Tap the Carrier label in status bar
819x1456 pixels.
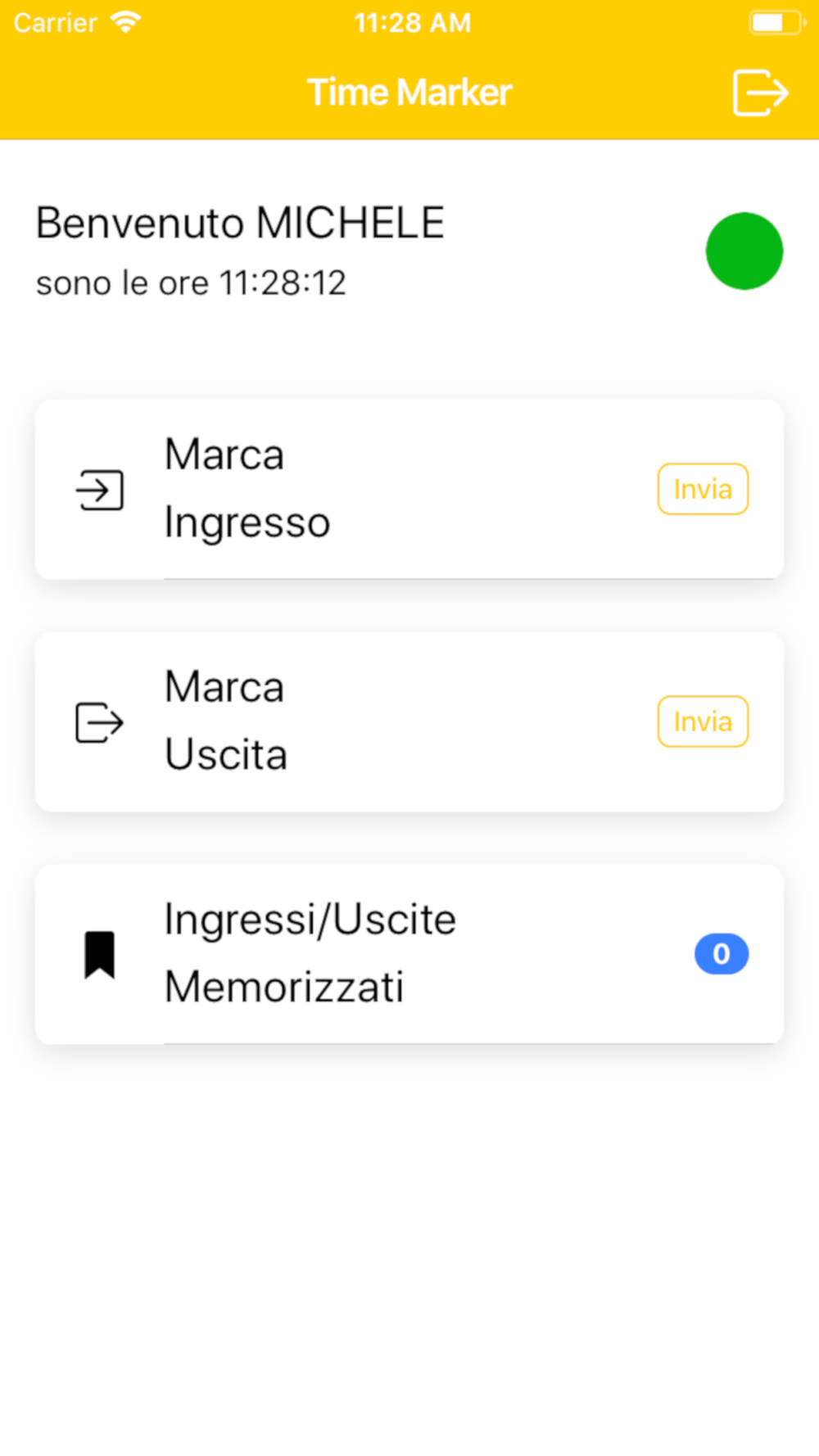click(56, 23)
